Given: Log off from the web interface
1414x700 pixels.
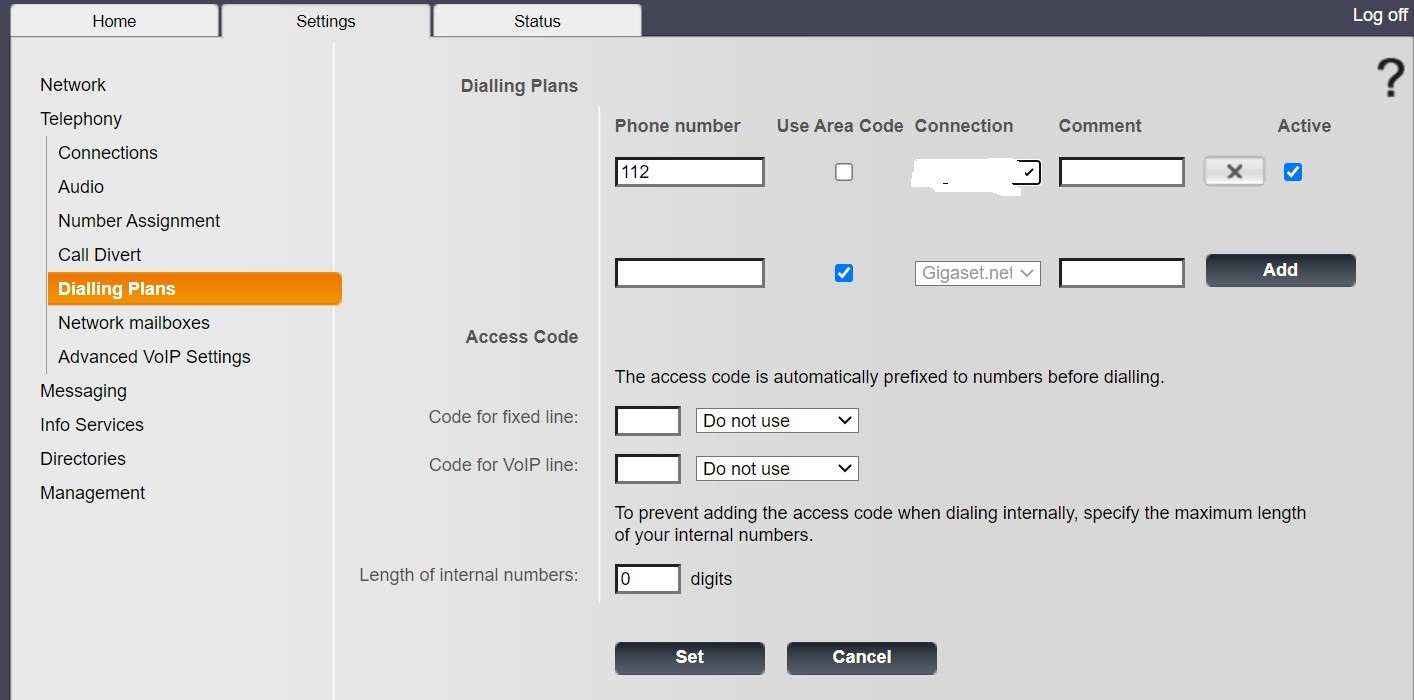Looking at the screenshot, I should 1379,15.
